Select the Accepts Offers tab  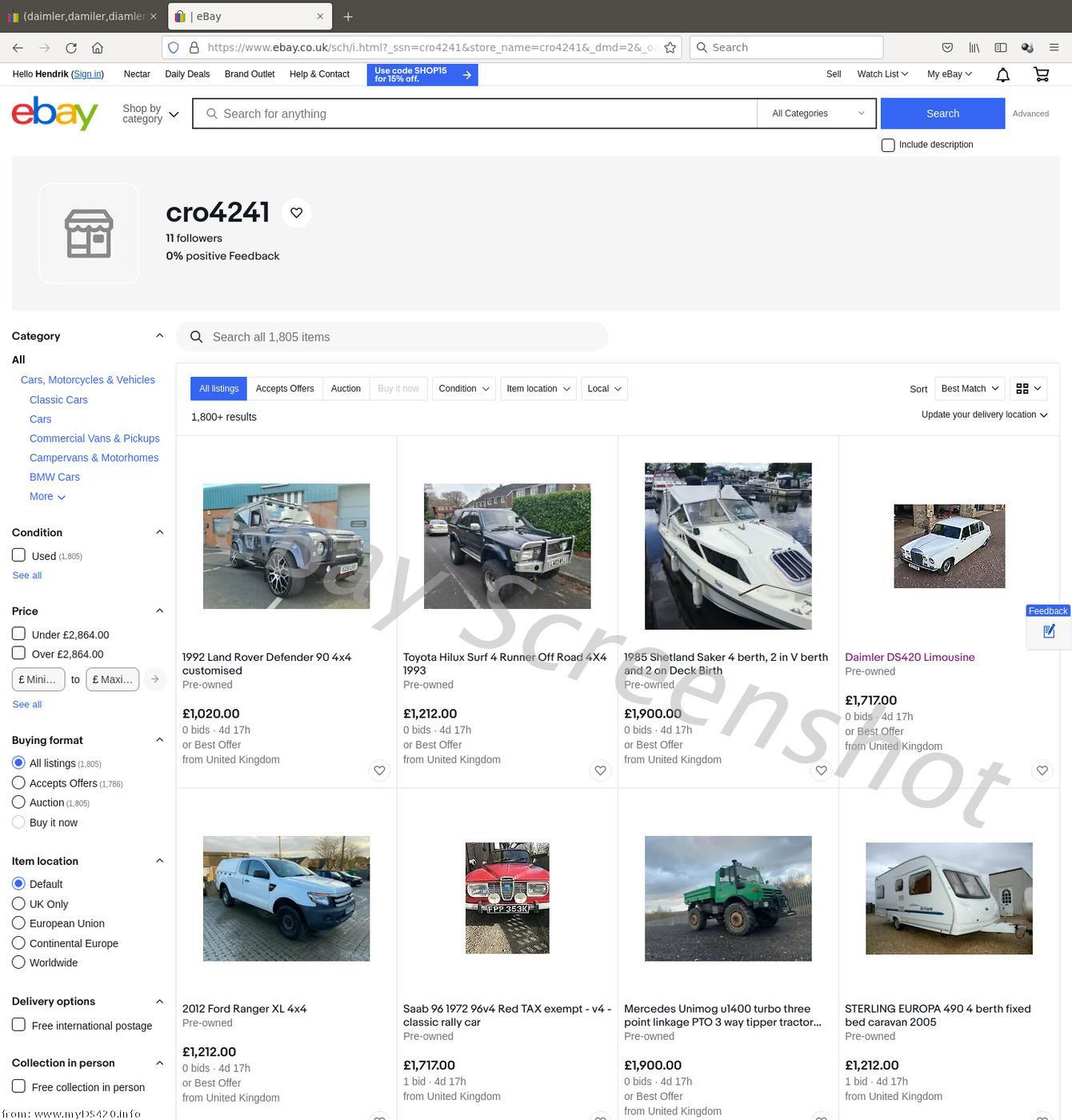pos(285,389)
